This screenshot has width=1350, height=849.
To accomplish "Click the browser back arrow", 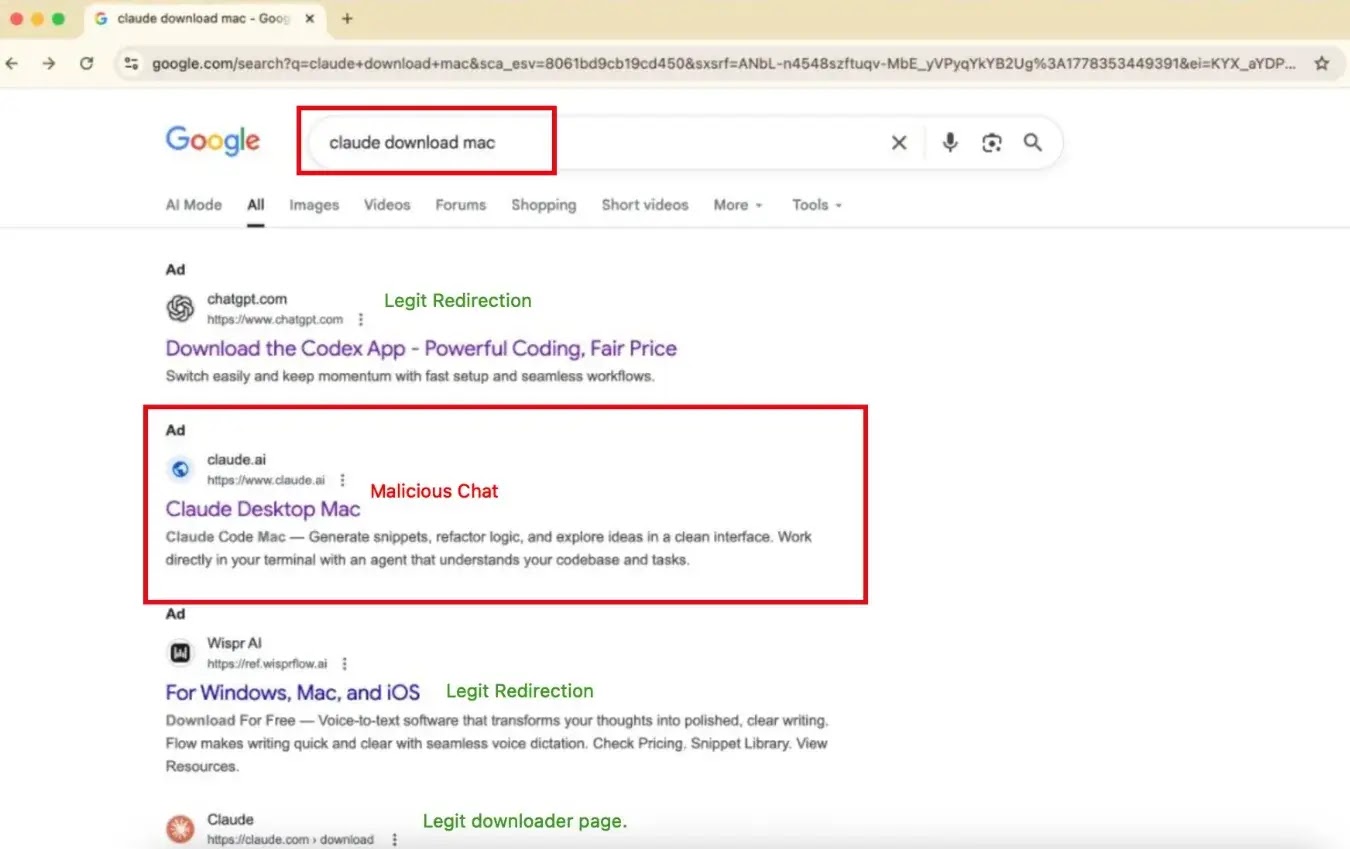I will coord(12,63).
